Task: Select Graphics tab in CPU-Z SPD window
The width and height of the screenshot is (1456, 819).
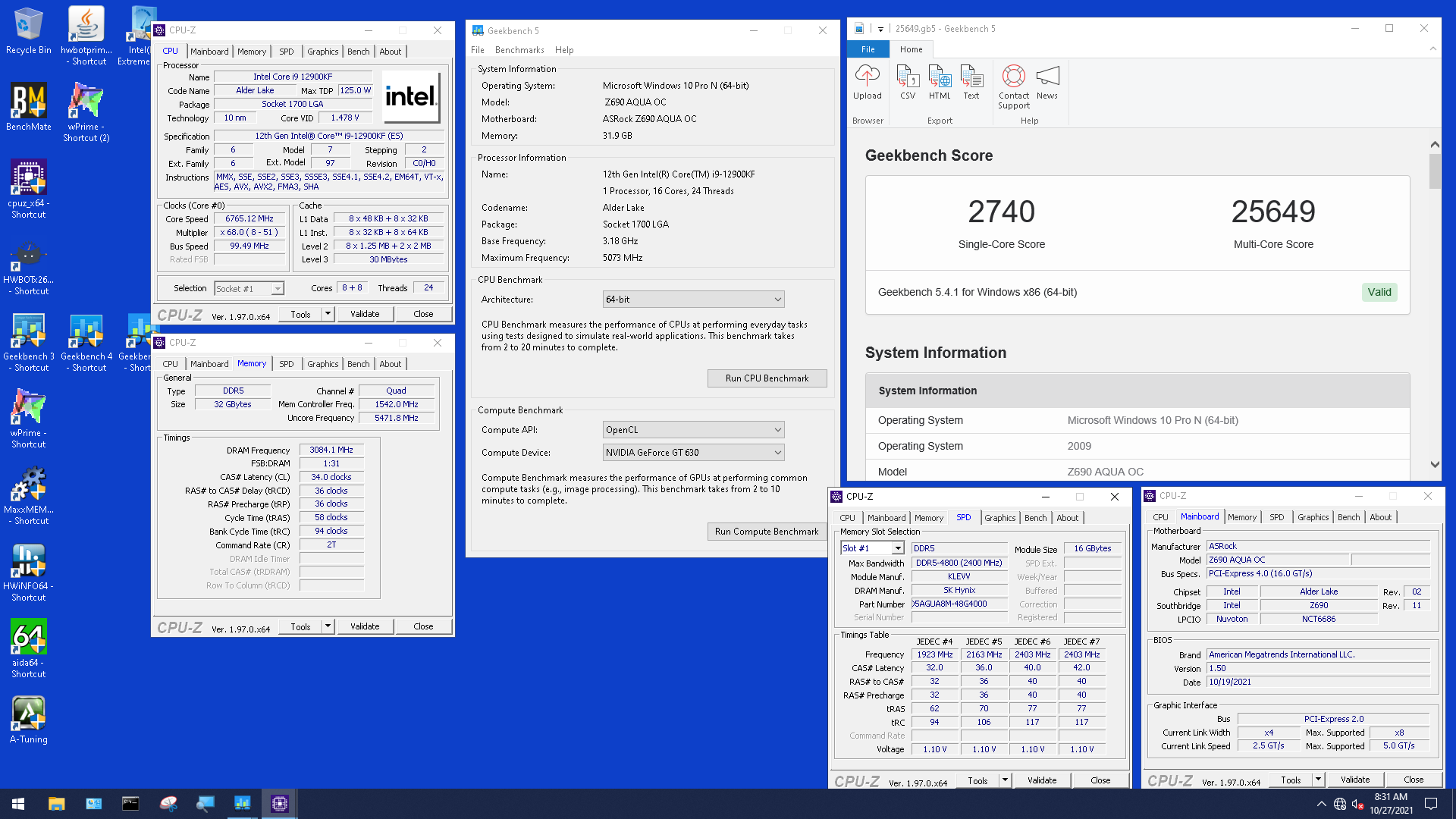Action: (x=999, y=518)
